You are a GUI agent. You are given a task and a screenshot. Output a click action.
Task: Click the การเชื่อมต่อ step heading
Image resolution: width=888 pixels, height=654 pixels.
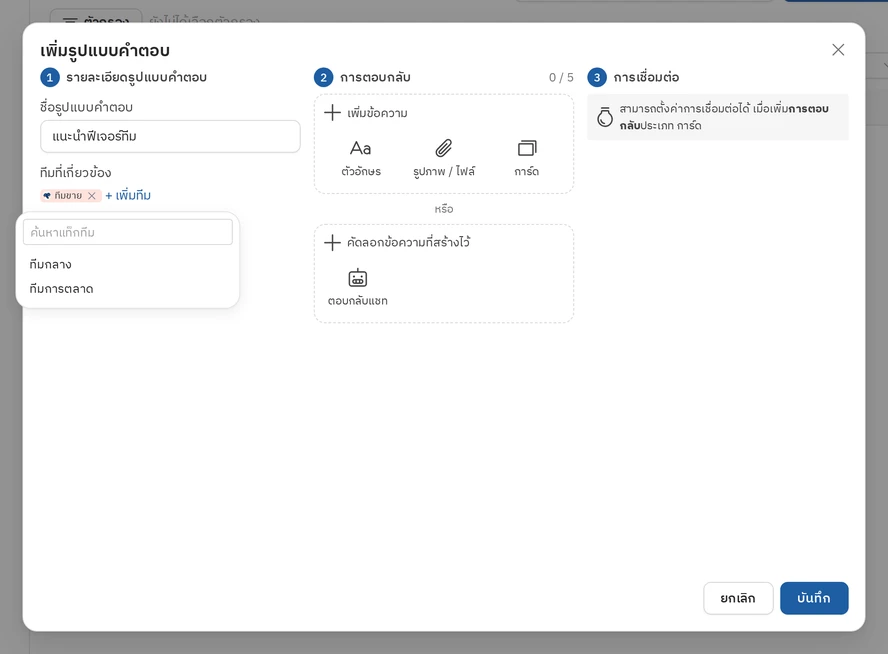pos(646,77)
